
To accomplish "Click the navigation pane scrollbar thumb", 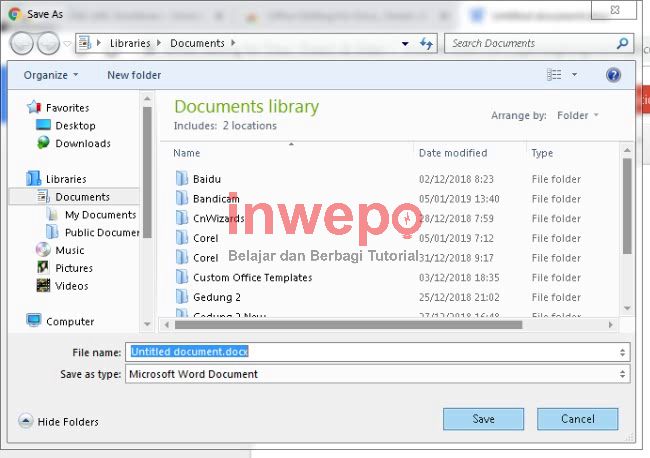I will (x=147, y=172).
